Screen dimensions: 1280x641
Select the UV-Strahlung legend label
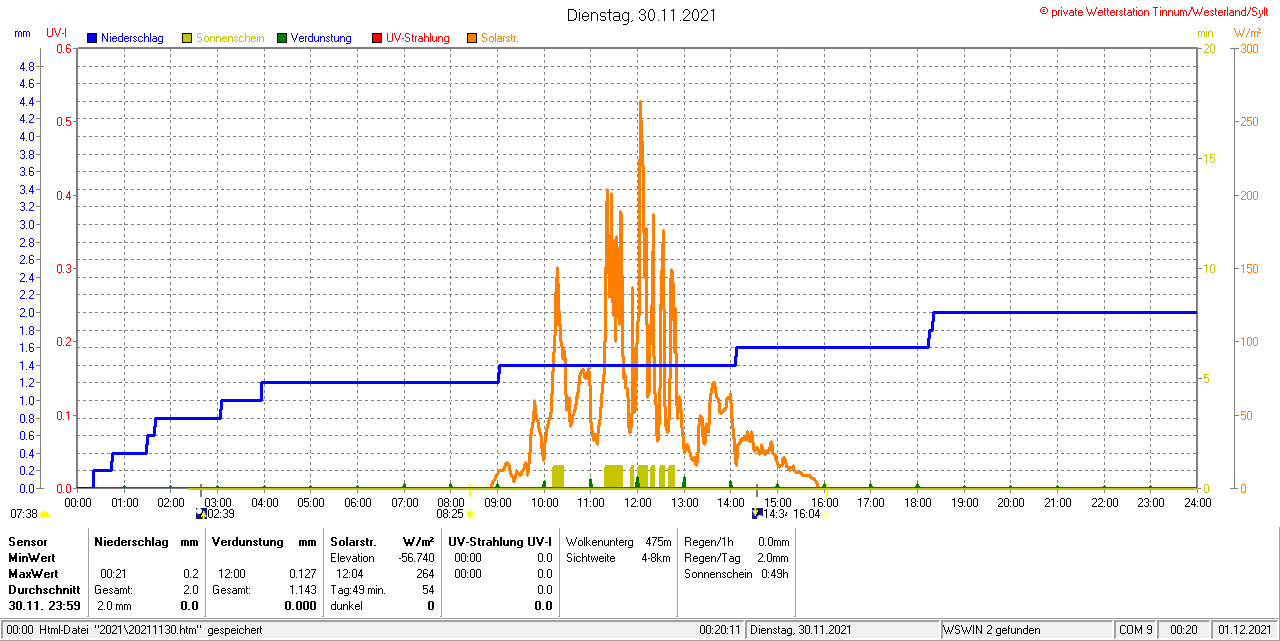(x=417, y=38)
